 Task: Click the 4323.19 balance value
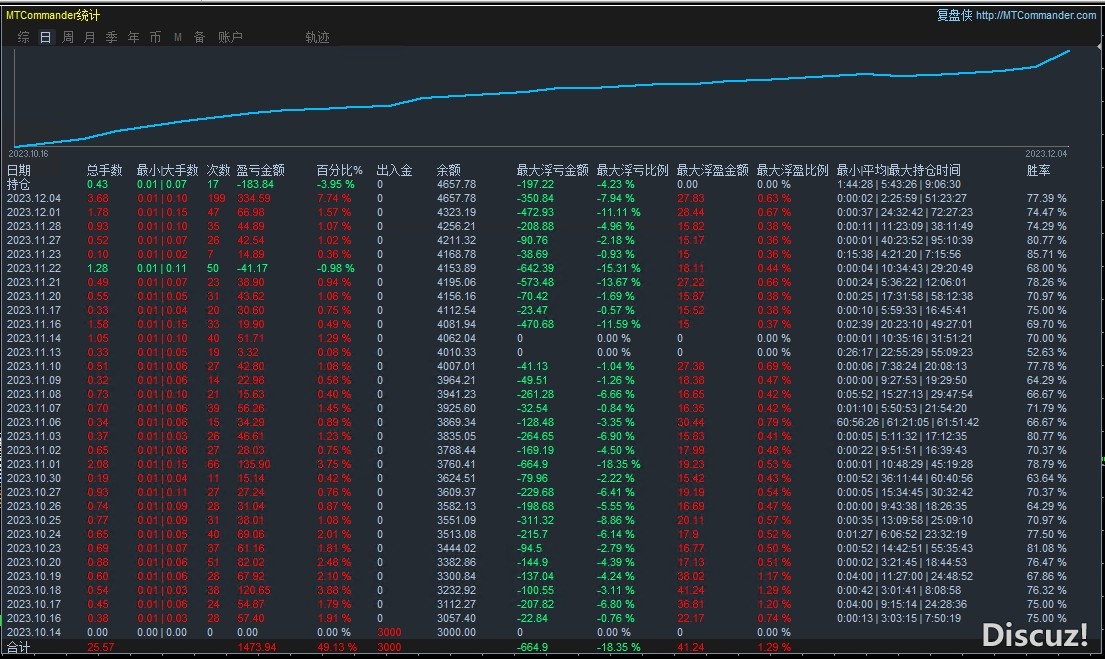(456, 212)
